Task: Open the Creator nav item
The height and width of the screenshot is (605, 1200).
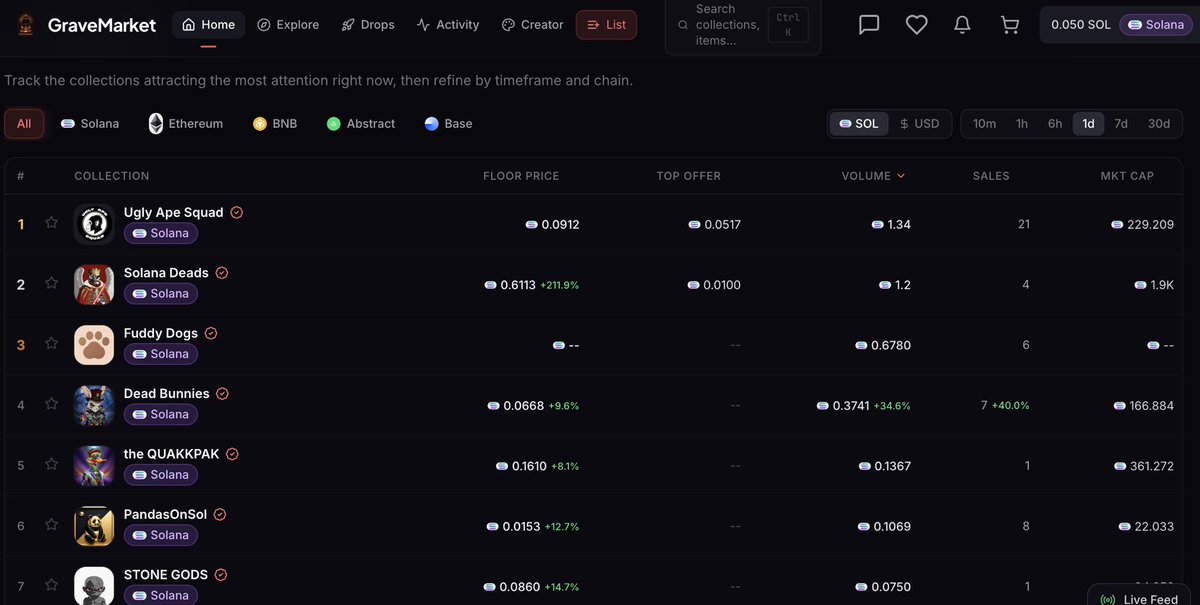Action: (x=533, y=25)
